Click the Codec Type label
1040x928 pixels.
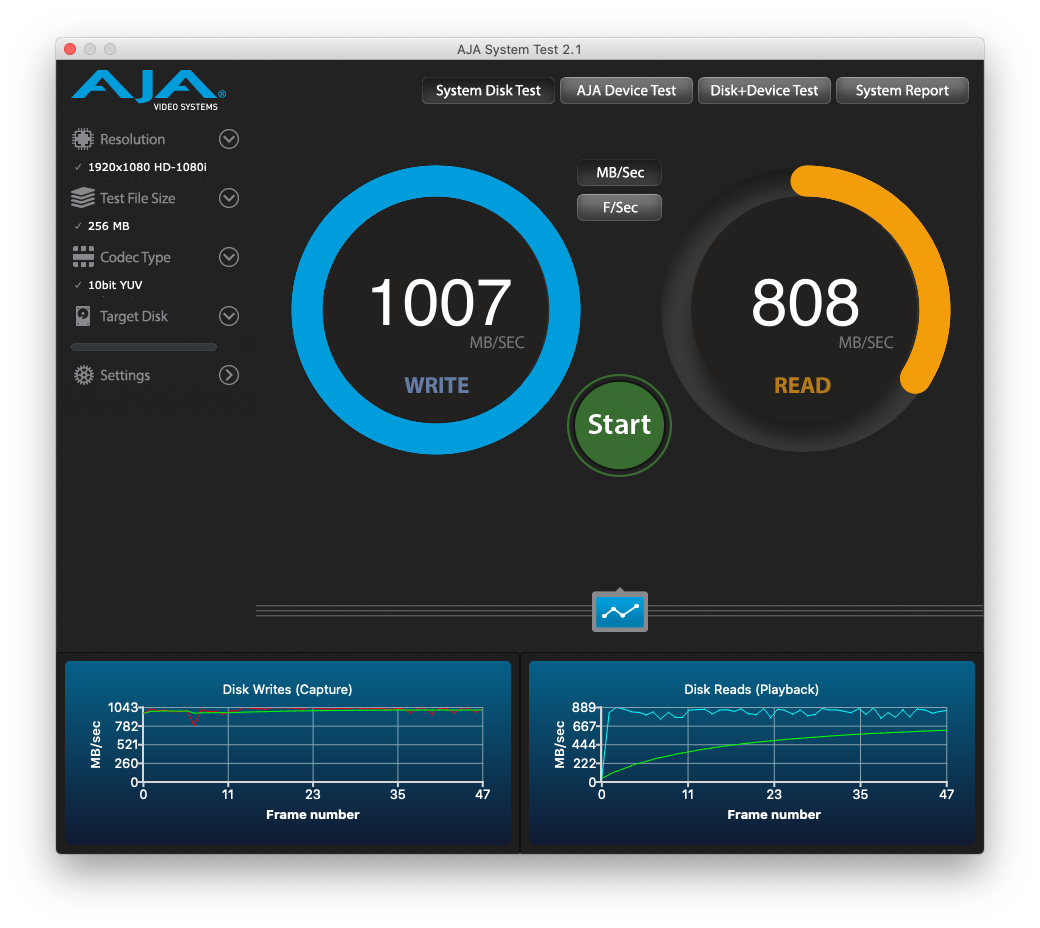point(135,257)
